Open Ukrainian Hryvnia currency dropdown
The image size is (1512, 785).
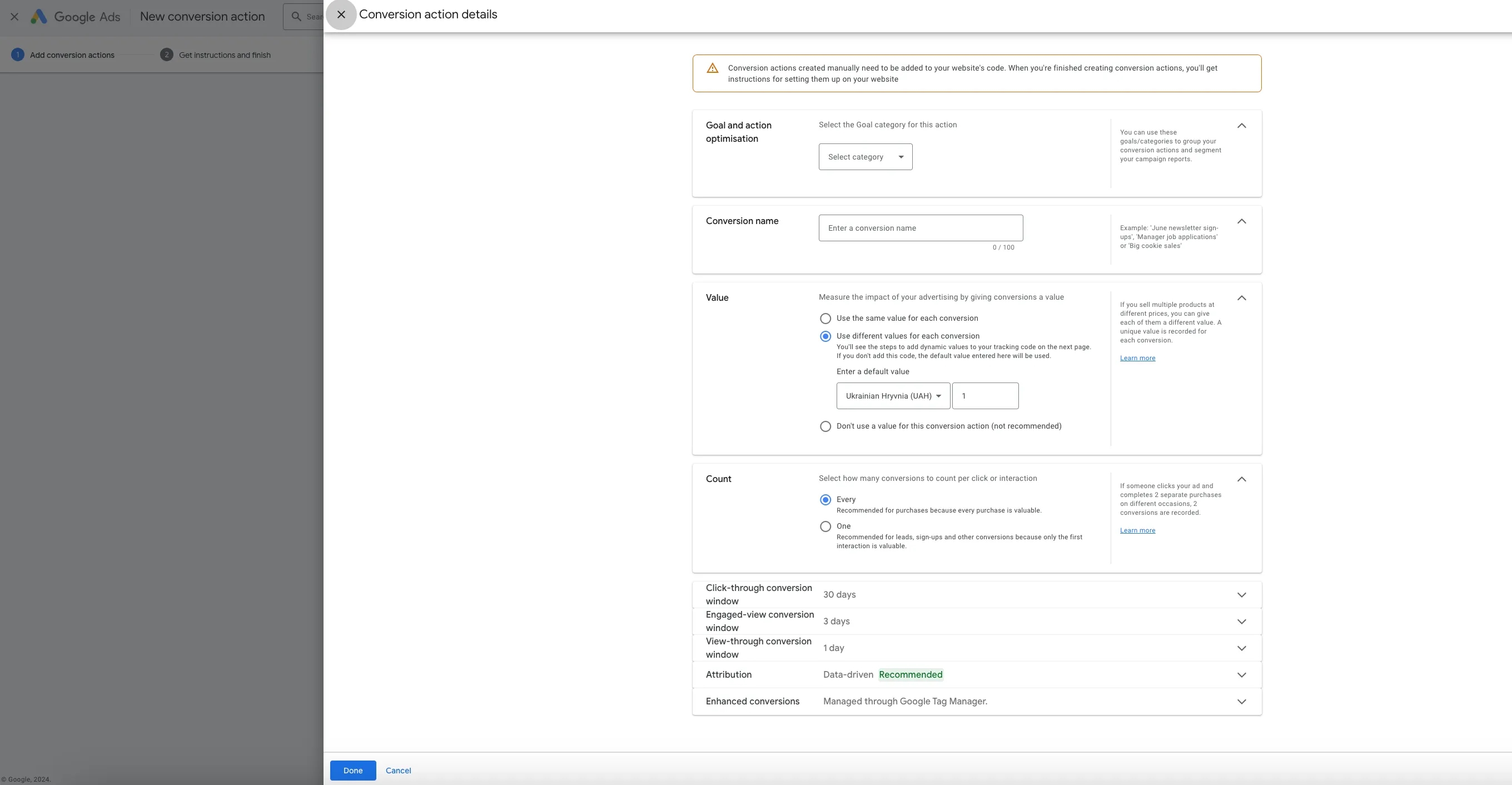[893, 396]
